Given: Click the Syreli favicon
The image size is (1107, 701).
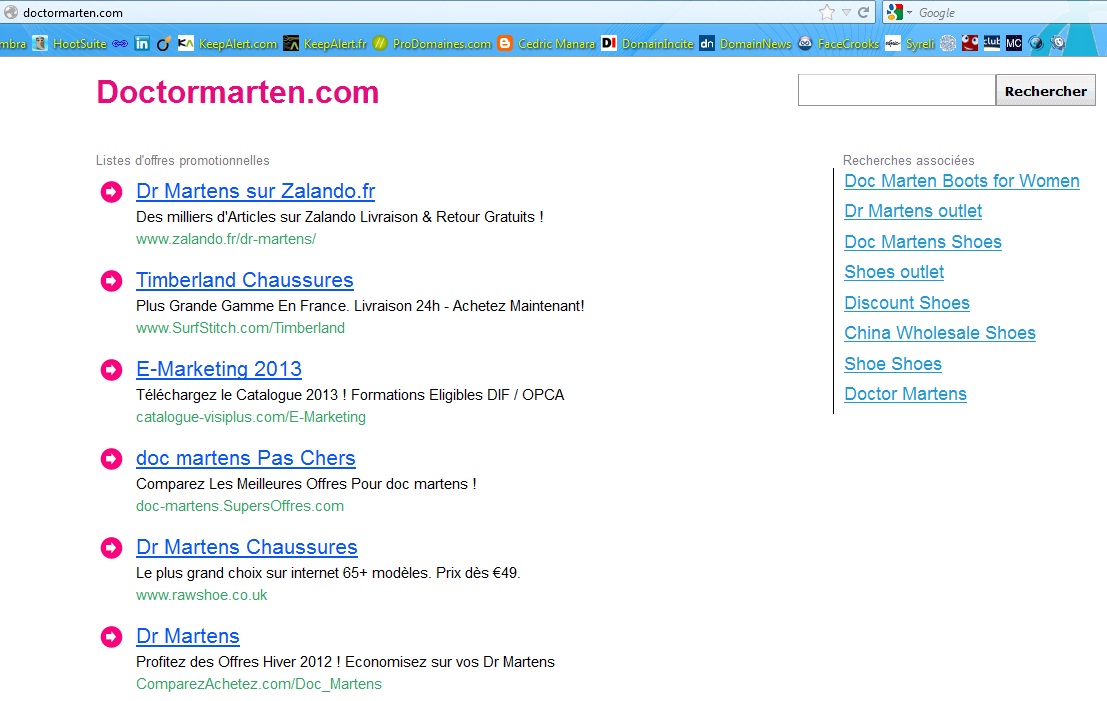Looking at the screenshot, I should coord(892,44).
